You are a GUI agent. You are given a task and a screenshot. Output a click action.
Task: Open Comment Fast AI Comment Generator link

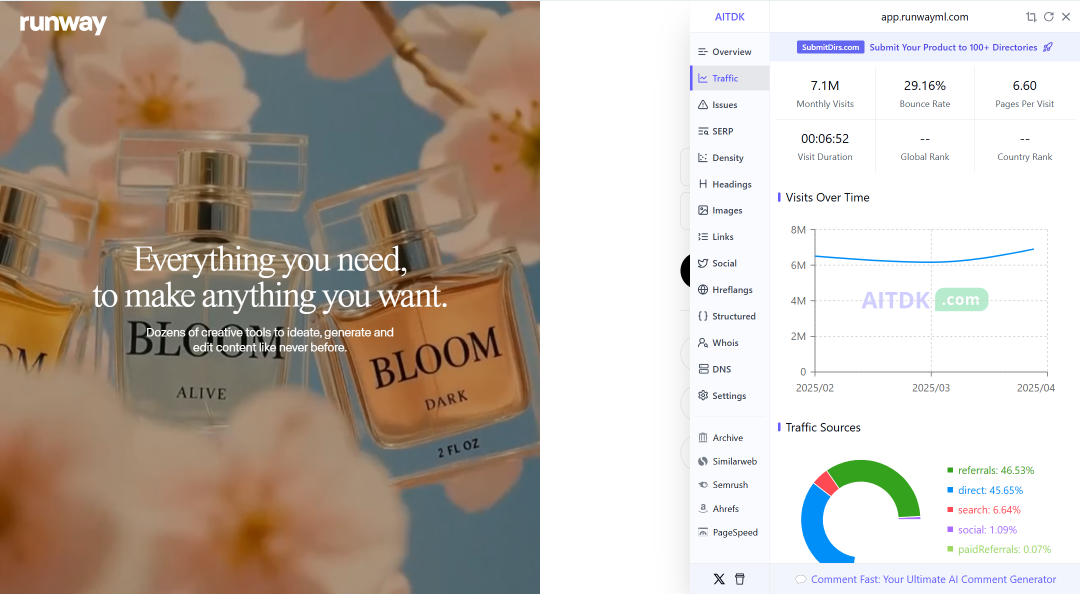933,580
